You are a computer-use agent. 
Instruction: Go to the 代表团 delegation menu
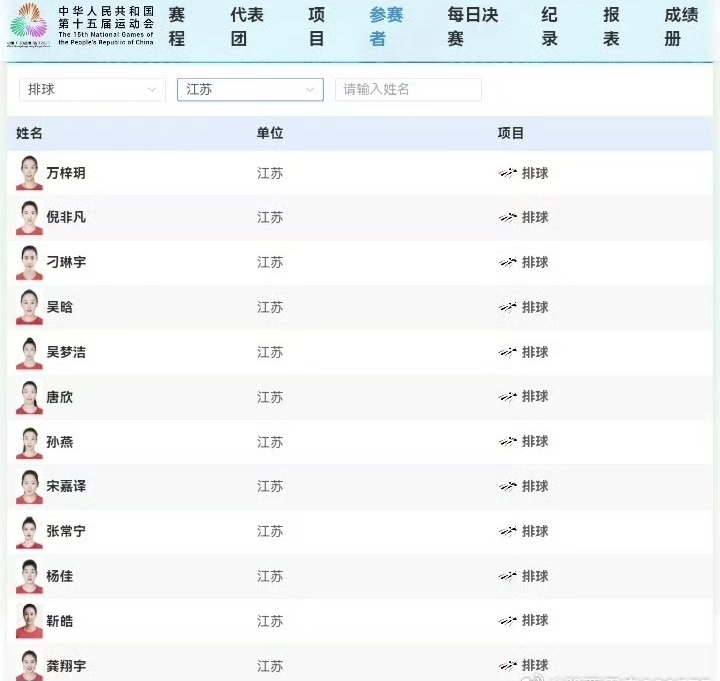pyautogui.click(x=247, y=27)
